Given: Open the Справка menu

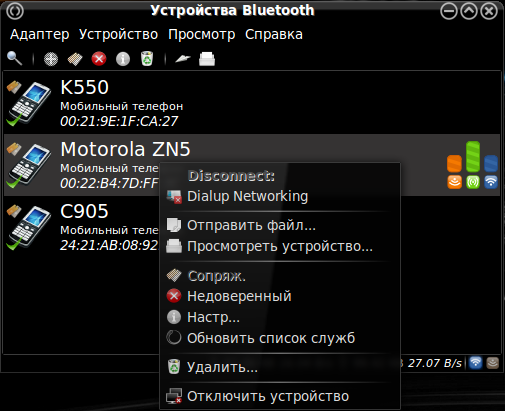Looking at the screenshot, I should pos(274,34).
